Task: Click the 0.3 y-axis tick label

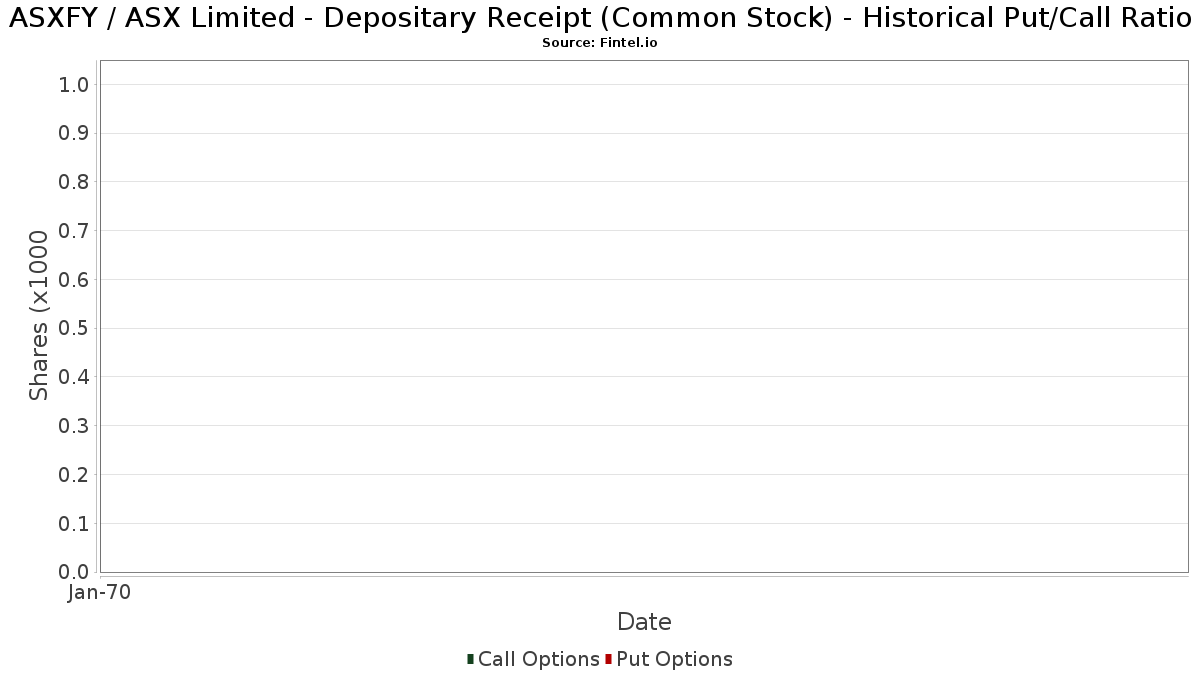Action: pos(75,426)
